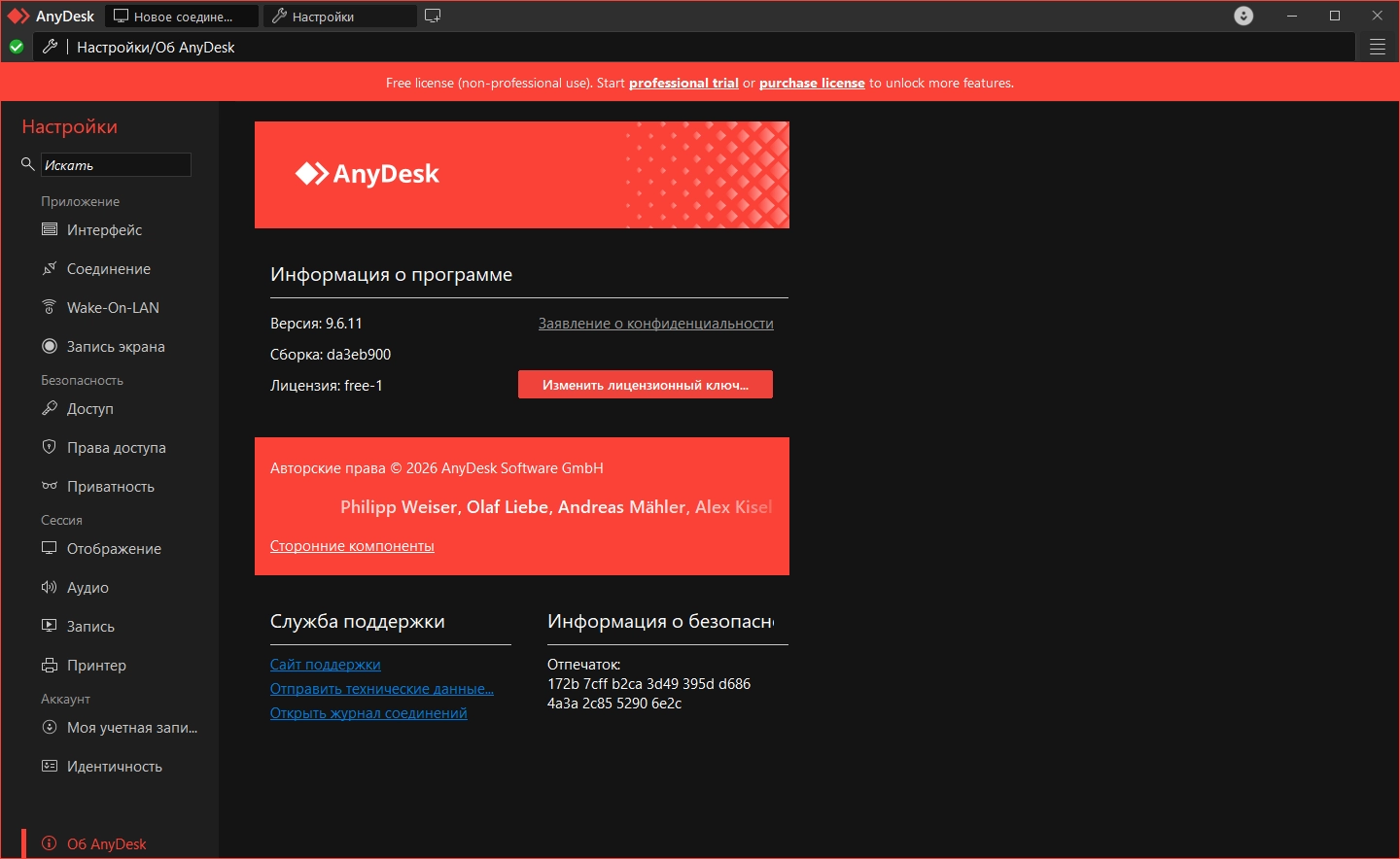Click the key icon next to Доступ
Image resolution: width=1400 pixels, height=859 pixels.
click(x=50, y=408)
